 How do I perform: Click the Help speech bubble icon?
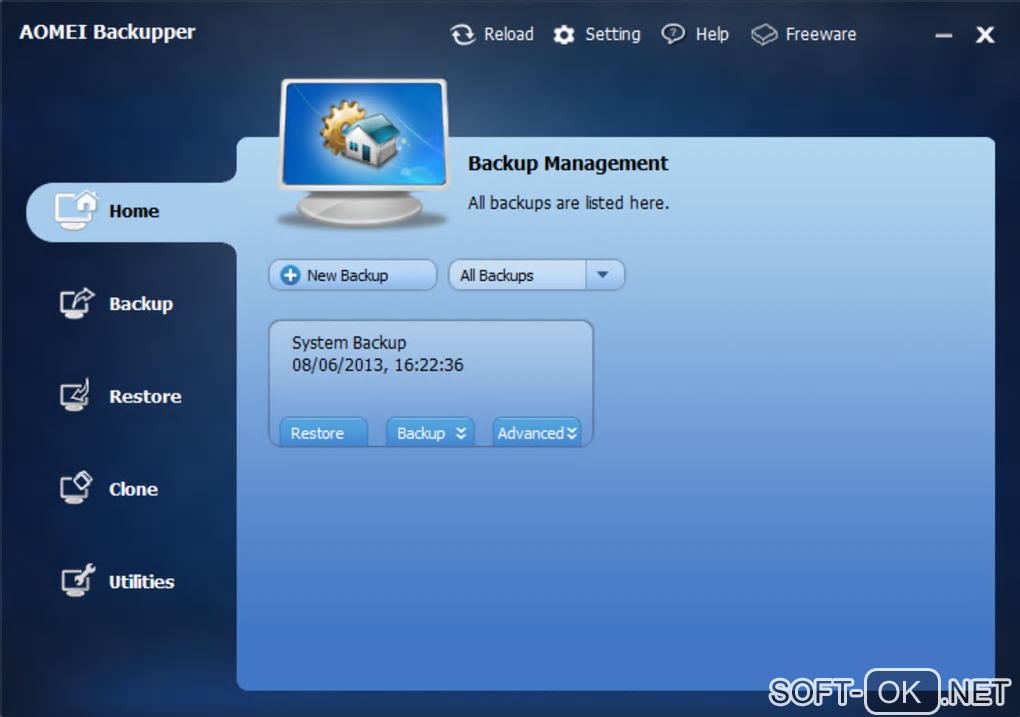point(673,34)
